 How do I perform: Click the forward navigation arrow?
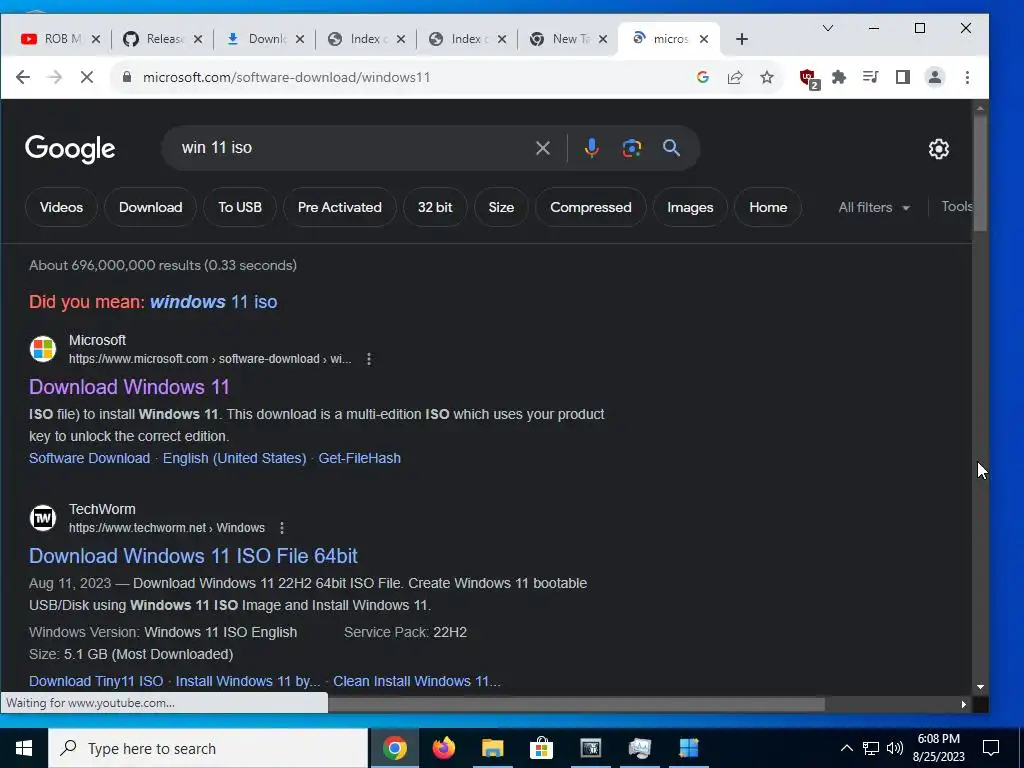click(55, 77)
